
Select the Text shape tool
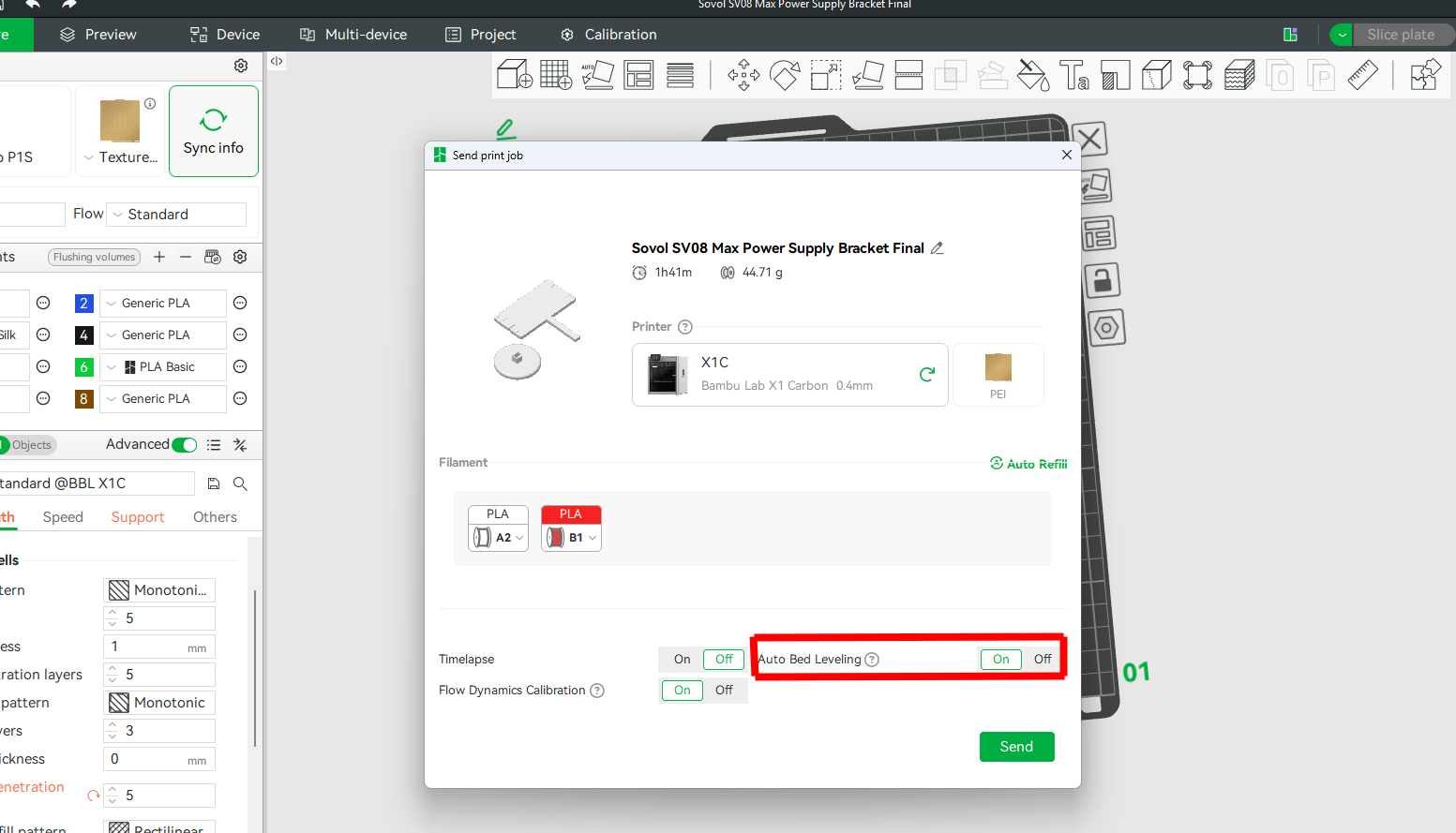(x=1074, y=74)
